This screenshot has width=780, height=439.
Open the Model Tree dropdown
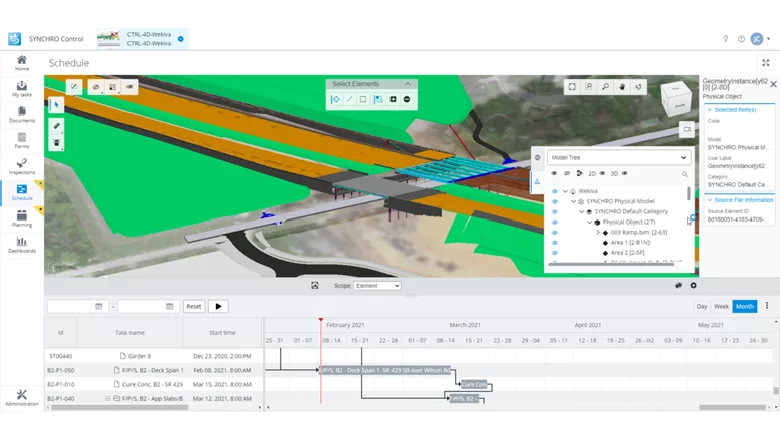click(619, 158)
